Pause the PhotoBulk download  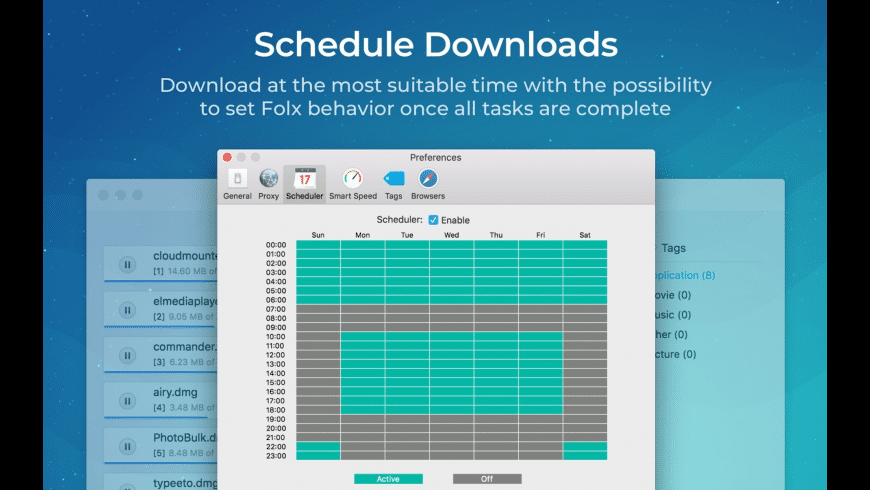127,447
